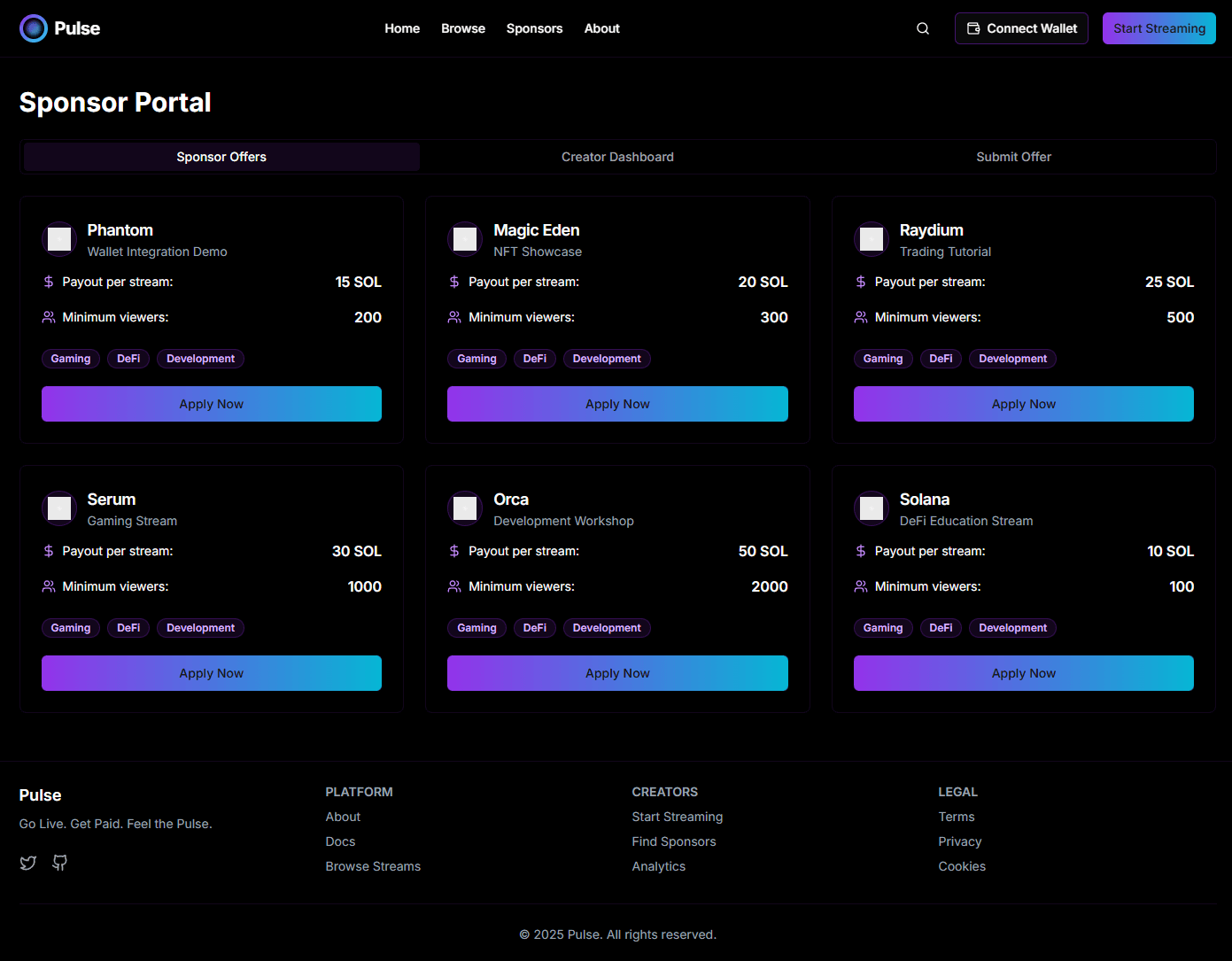This screenshot has width=1232, height=961.
Task: Open Terms footer link
Action: 957,817
